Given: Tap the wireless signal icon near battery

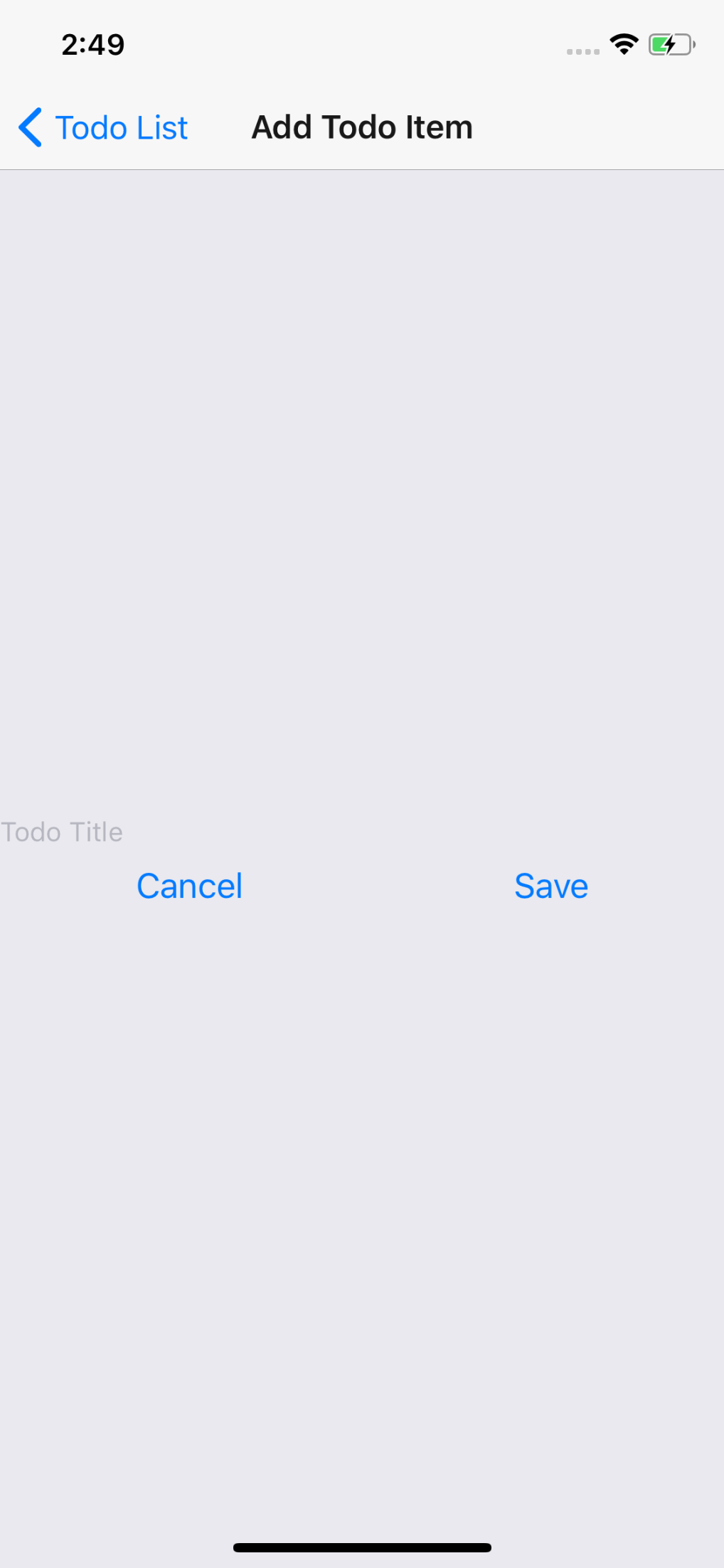Looking at the screenshot, I should [x=624, y=44].
